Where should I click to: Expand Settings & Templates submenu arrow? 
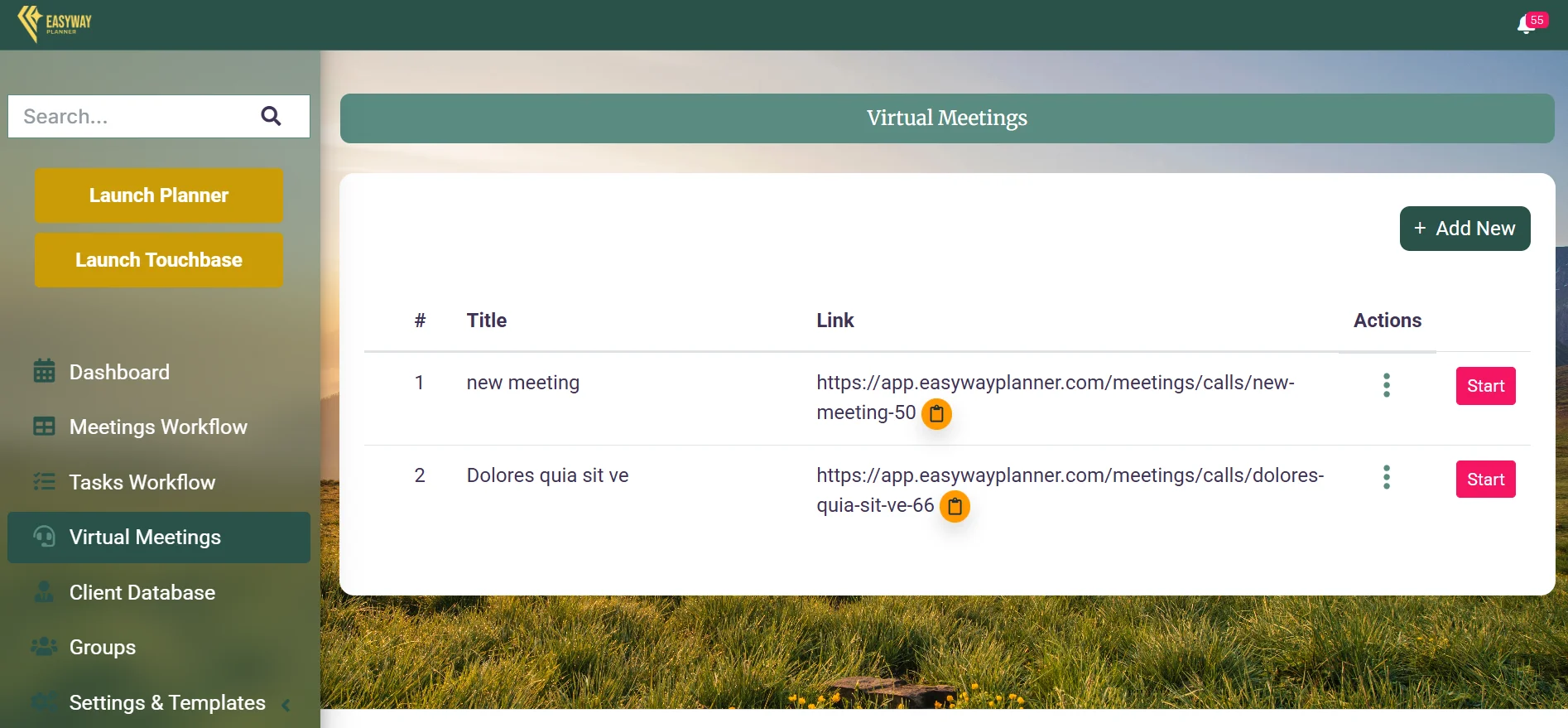tap(286, 705)
